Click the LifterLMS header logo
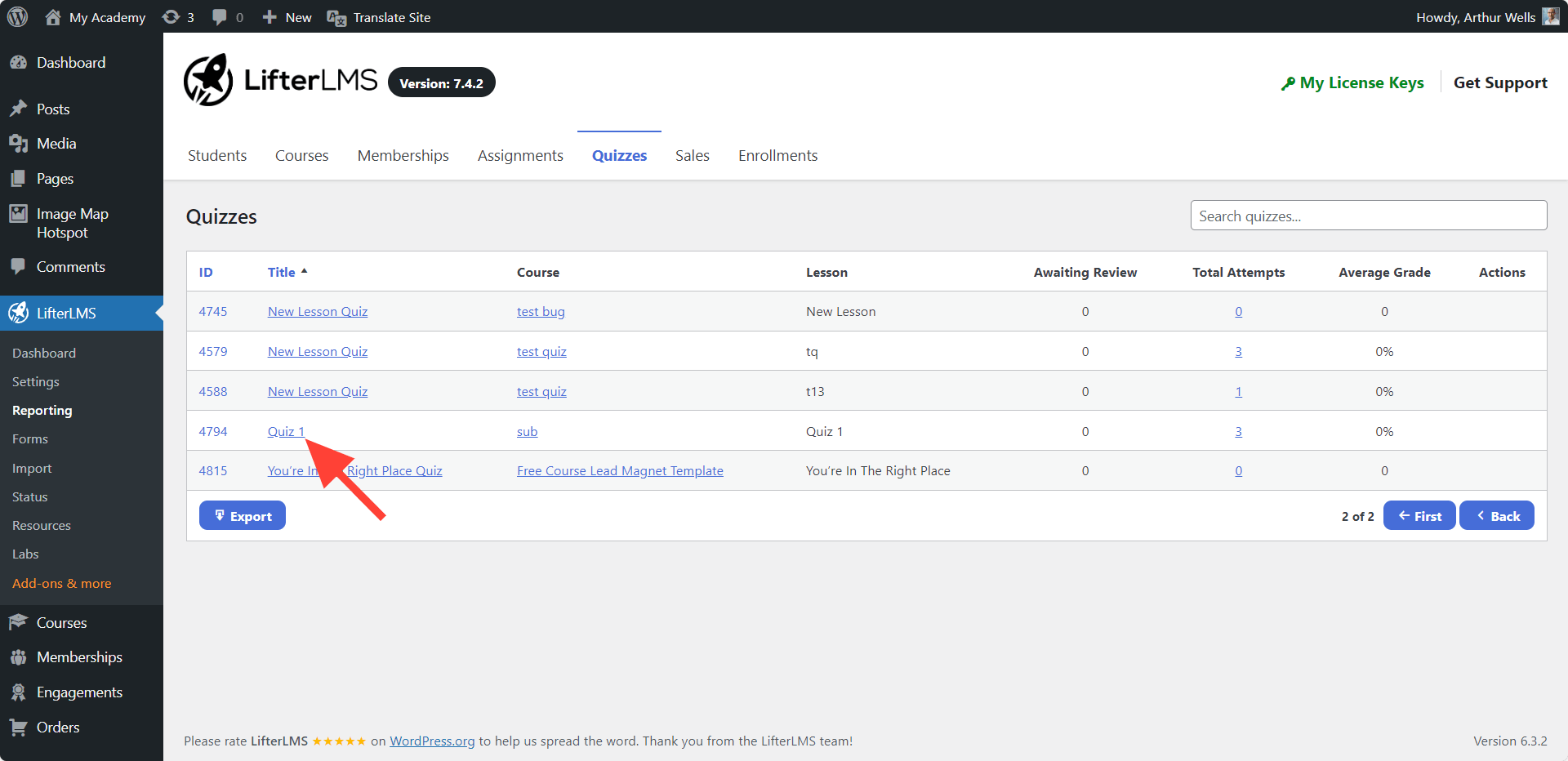Screen dimensions: 1568x761 tap(280, 80)
